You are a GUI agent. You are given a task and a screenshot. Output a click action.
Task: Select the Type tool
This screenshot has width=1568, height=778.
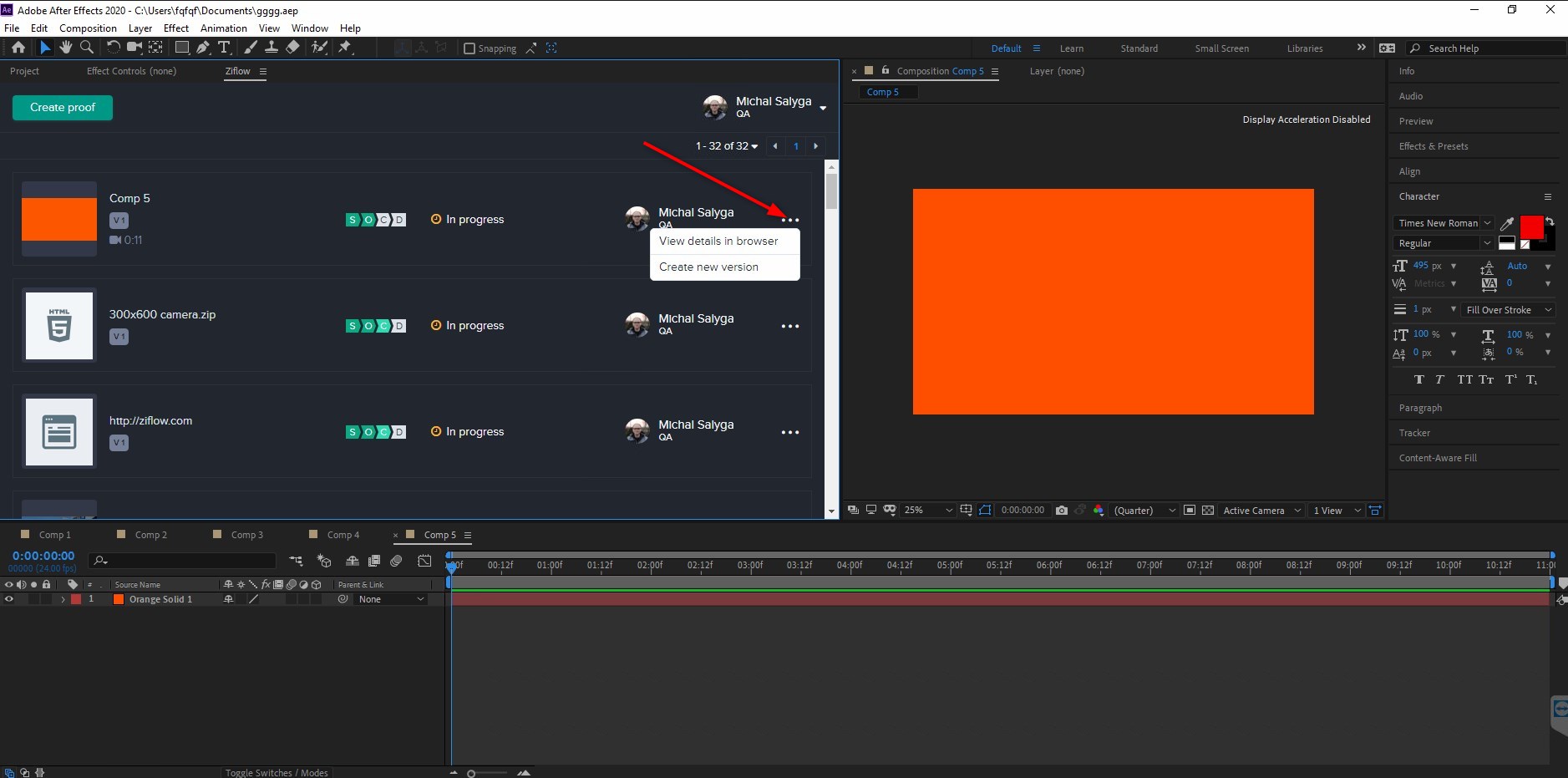pos(224,48)
